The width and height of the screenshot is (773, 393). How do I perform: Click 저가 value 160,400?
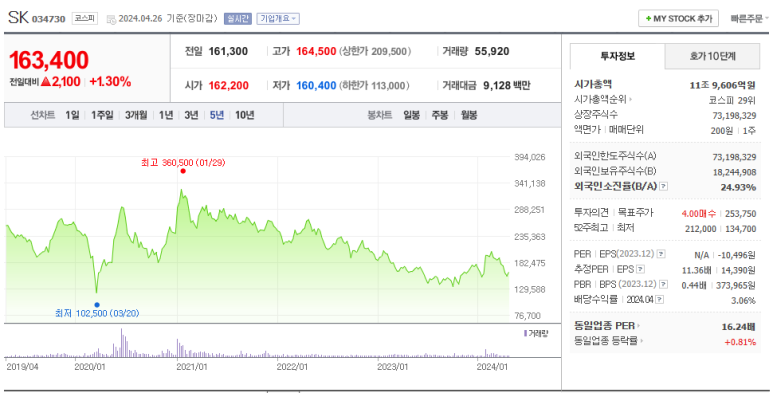point(316,85)
